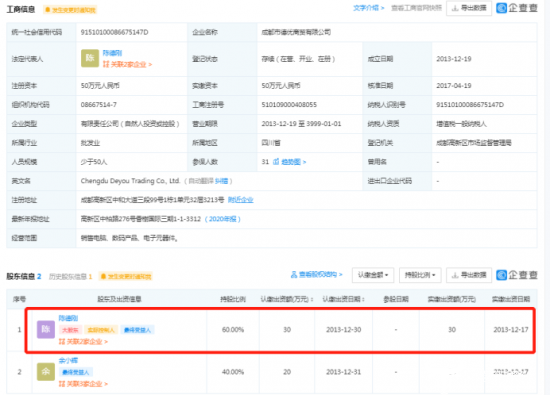Screen dimensions: 550x395
Task: Select 核准日期 value 2017-04-19
Action: pos(454,86)
